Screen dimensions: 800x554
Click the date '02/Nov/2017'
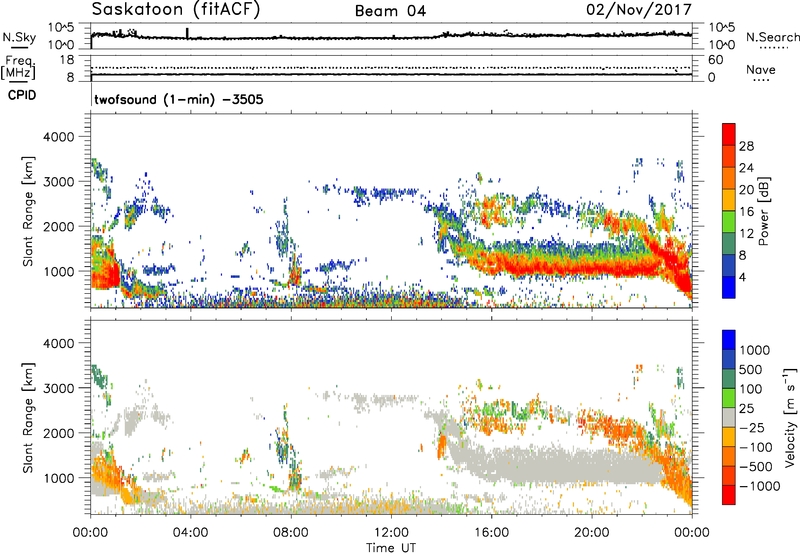(639, 9)
